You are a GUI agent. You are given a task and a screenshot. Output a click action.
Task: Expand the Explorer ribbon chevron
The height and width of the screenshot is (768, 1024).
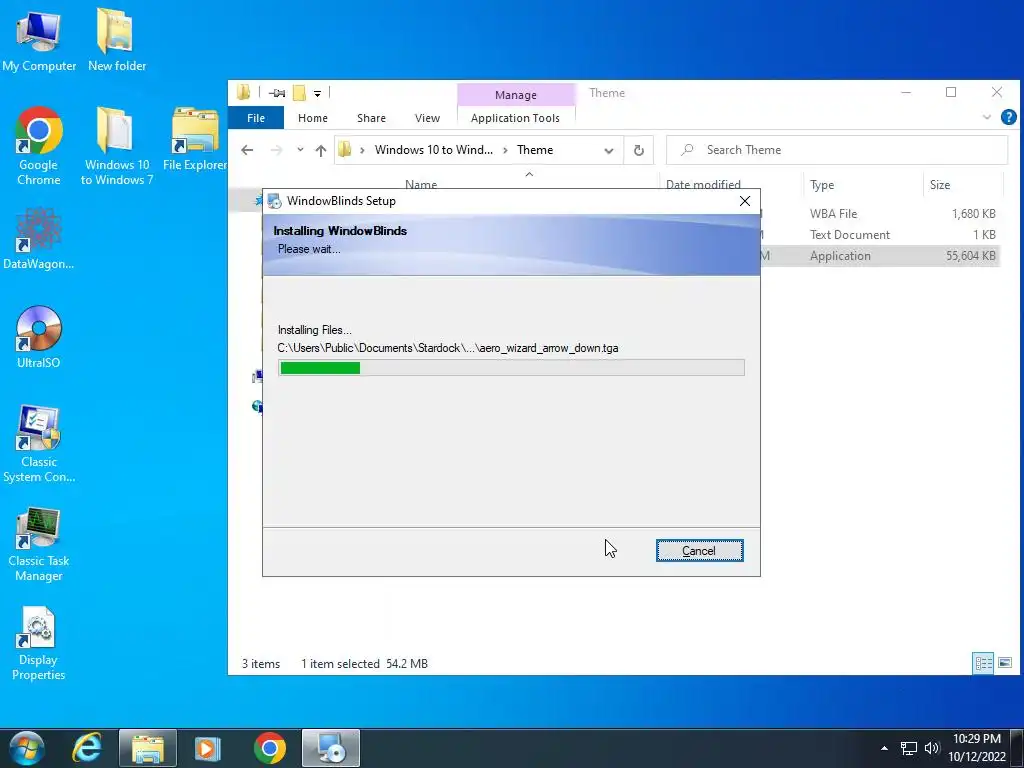pos(987,118)
